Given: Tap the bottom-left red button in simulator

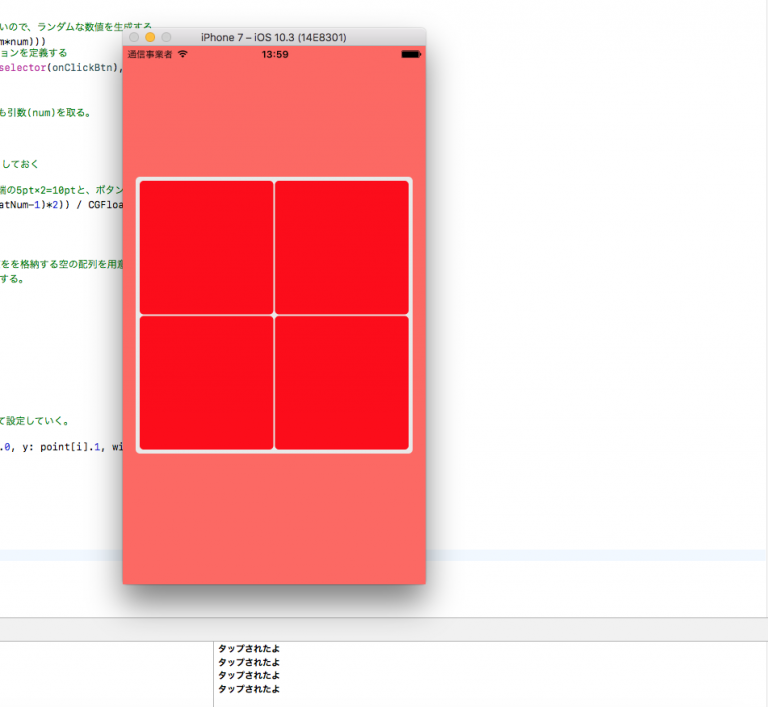Looking at the screenshot, I should click(206, 383).
